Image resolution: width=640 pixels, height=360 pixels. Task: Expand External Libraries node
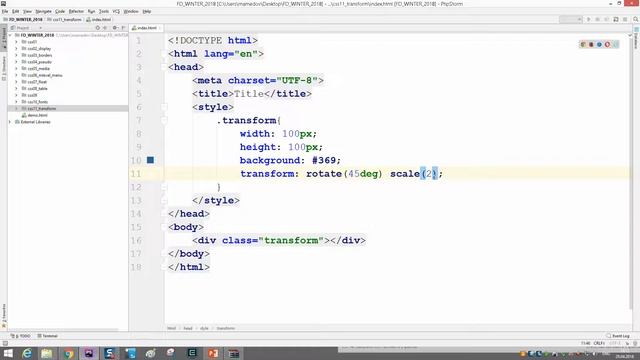point(10,122)
